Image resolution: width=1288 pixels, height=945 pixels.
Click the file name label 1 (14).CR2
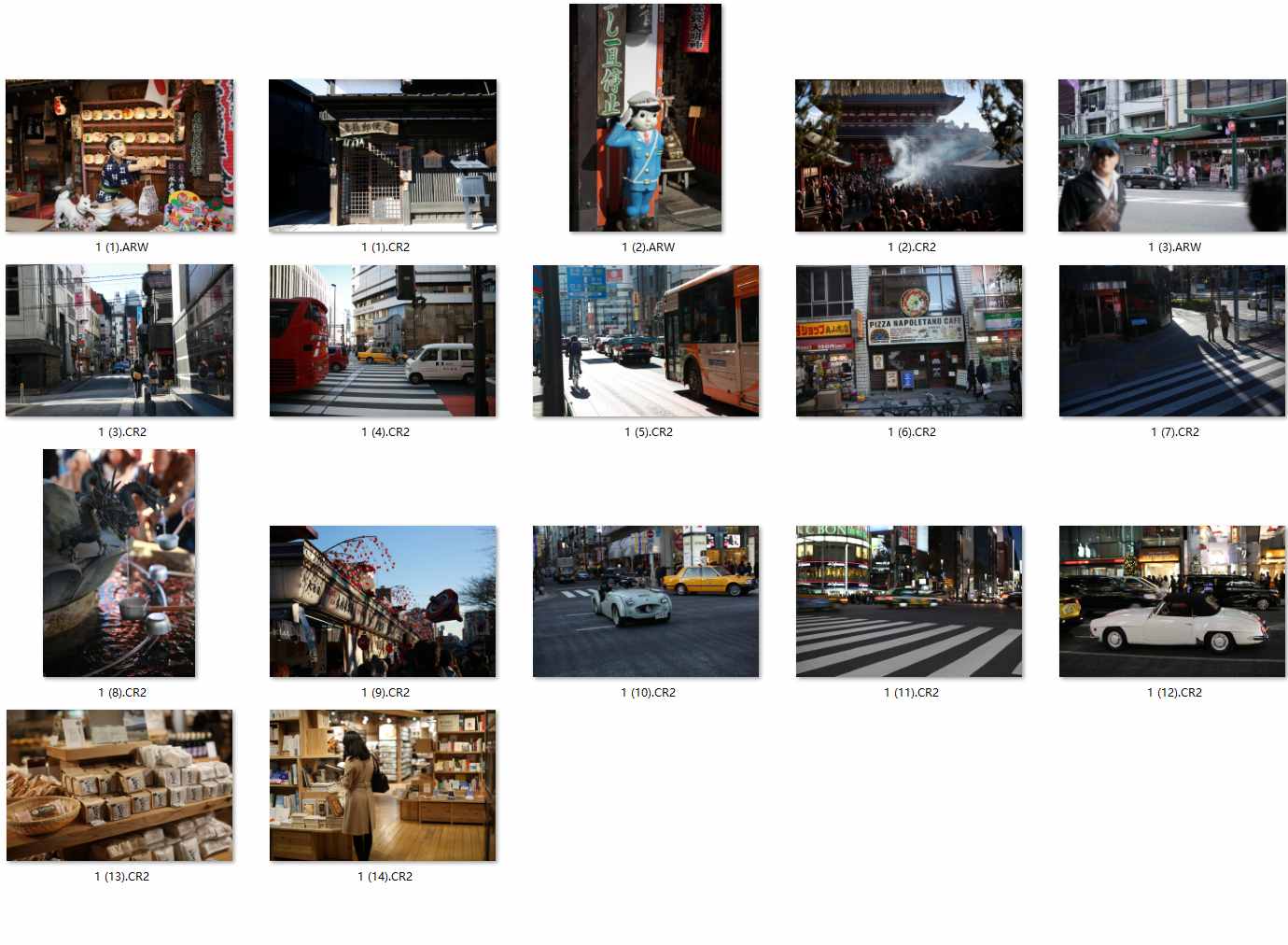coord(385,877)
